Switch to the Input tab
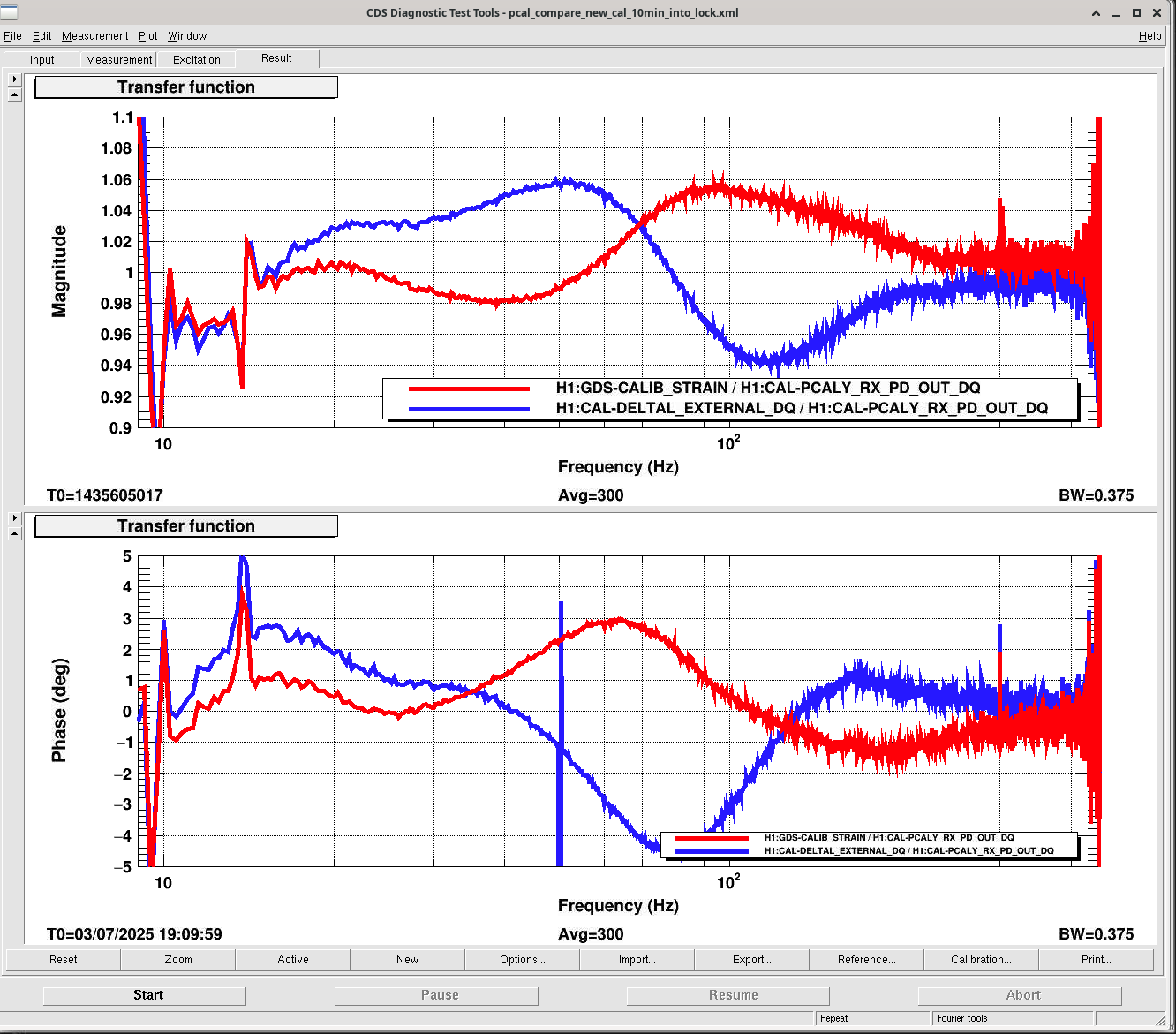This screenshot has width=1176, height=1034. point(41,59)
